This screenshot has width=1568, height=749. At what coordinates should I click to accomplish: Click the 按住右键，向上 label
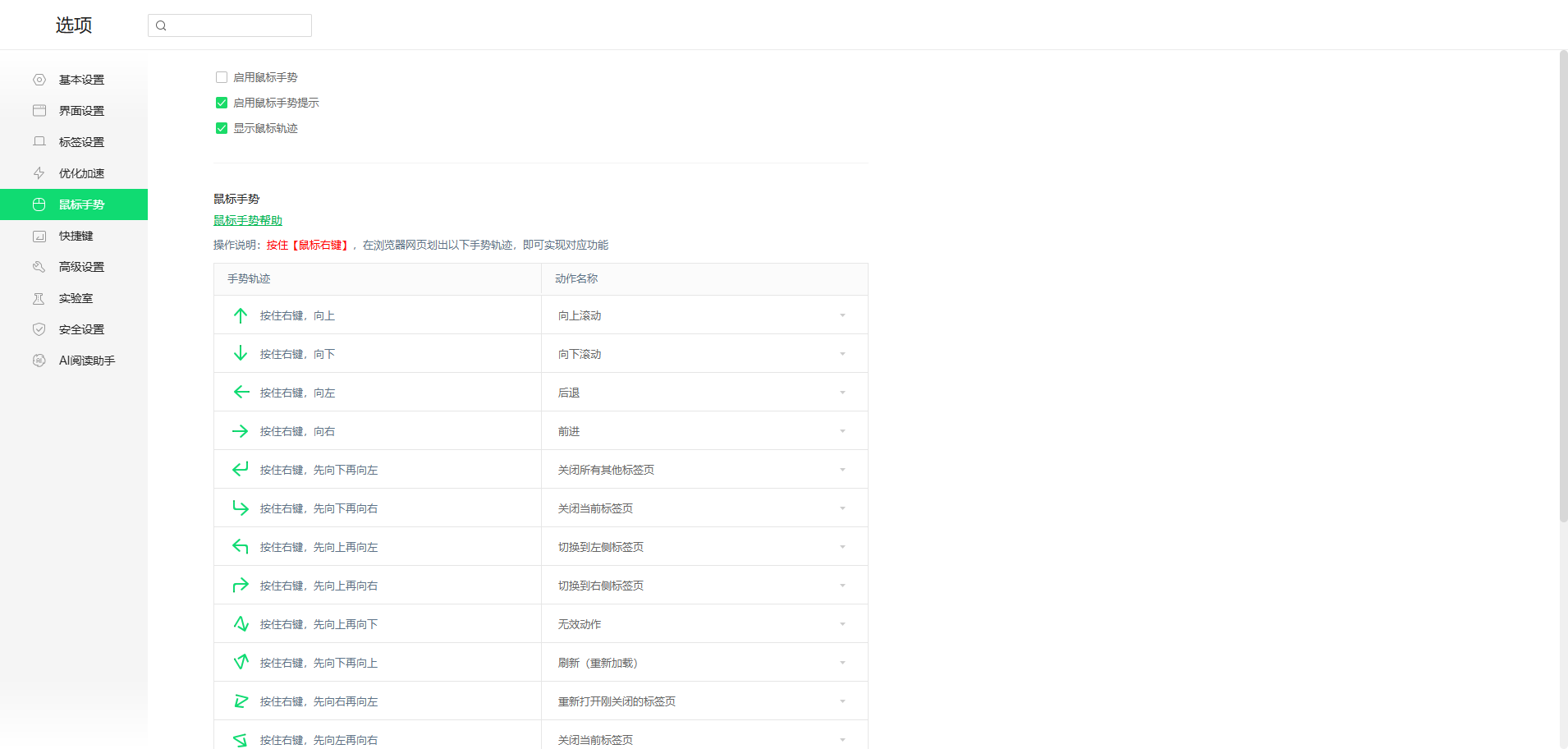(x=297, y=315)
